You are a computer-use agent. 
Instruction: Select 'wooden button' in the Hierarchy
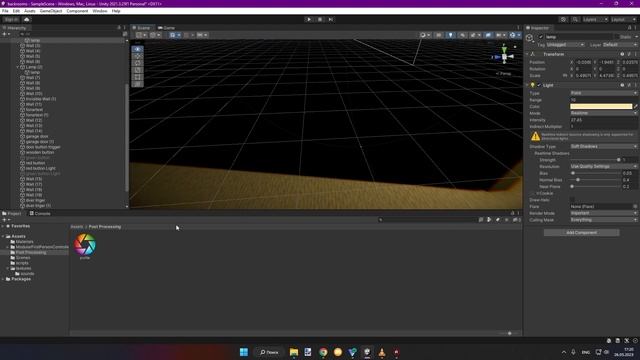click(x=40, y=152)
